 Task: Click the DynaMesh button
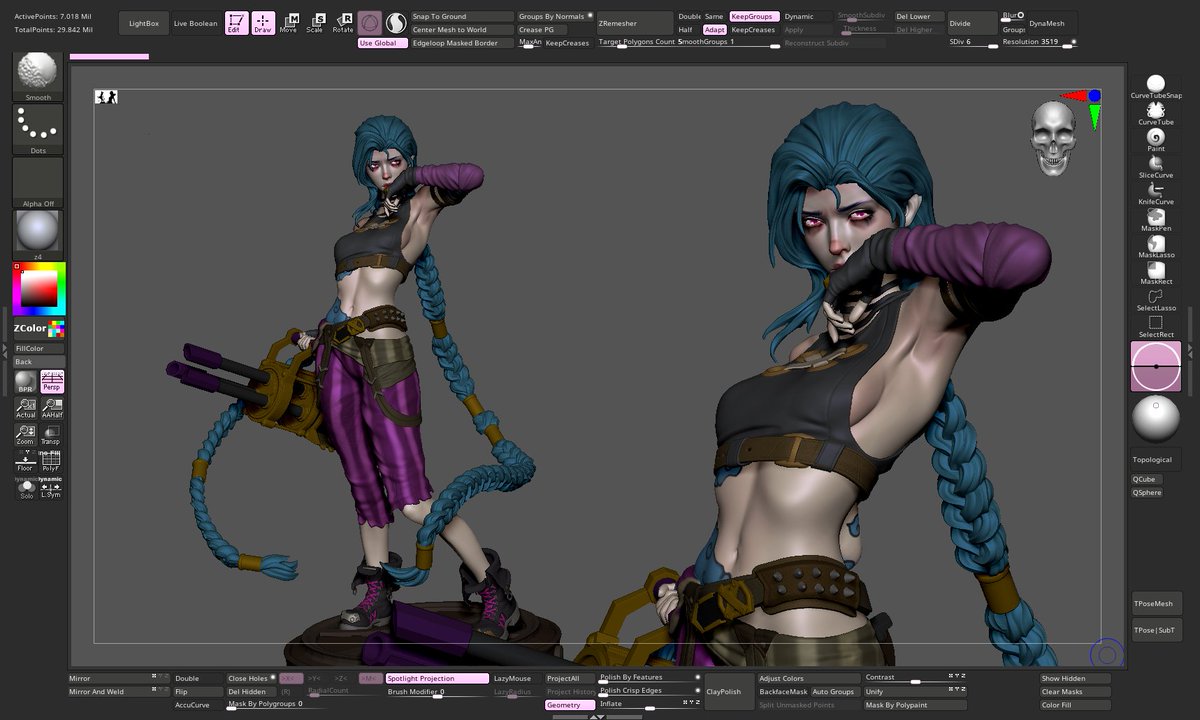tap(1051, 23)
